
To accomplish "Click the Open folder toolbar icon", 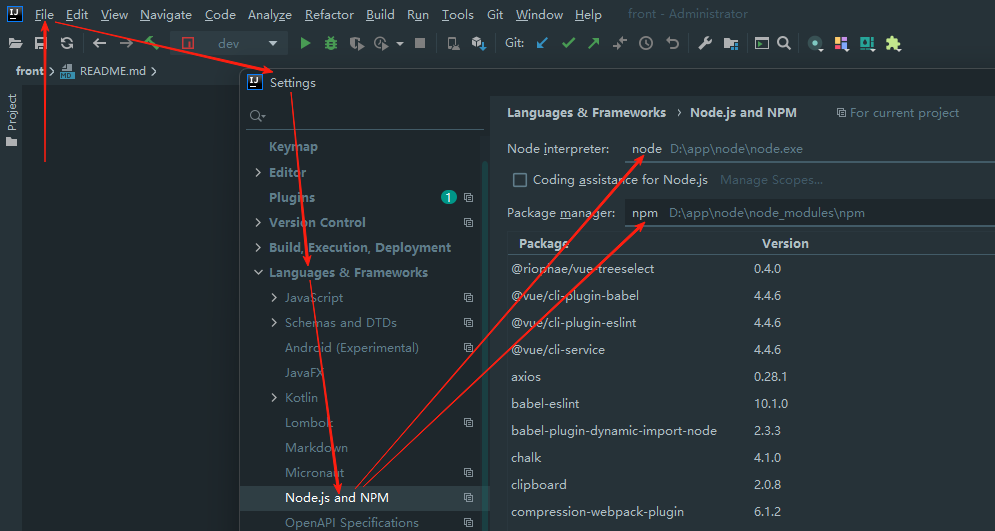I will click(15, 43).
